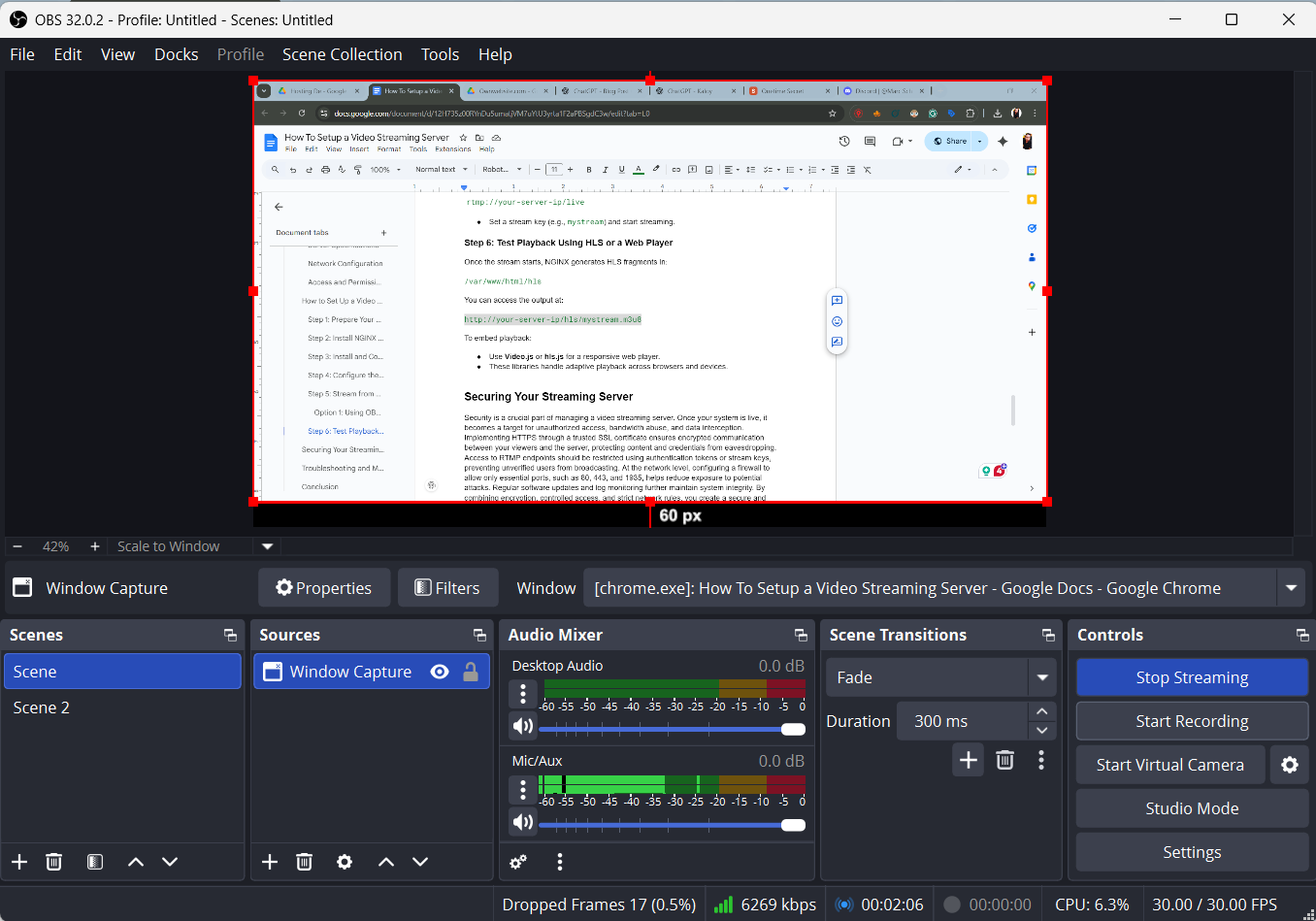The height and width of the screenshot is (921, 1316).
Task: Click the Stop Streaming button
Action: tap(1192, 677)
